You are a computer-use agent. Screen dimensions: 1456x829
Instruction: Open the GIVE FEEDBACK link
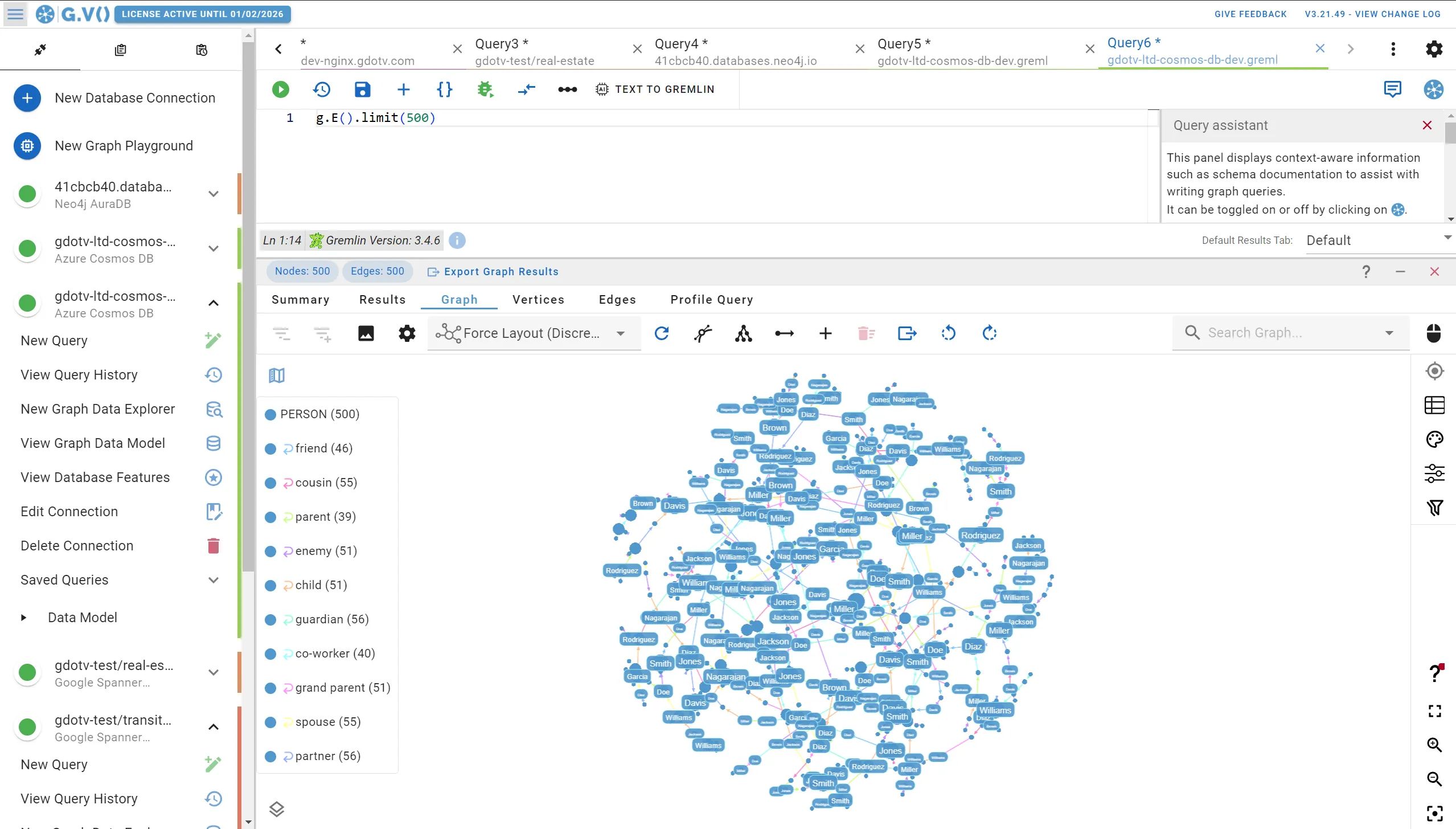pos(1250,14)
